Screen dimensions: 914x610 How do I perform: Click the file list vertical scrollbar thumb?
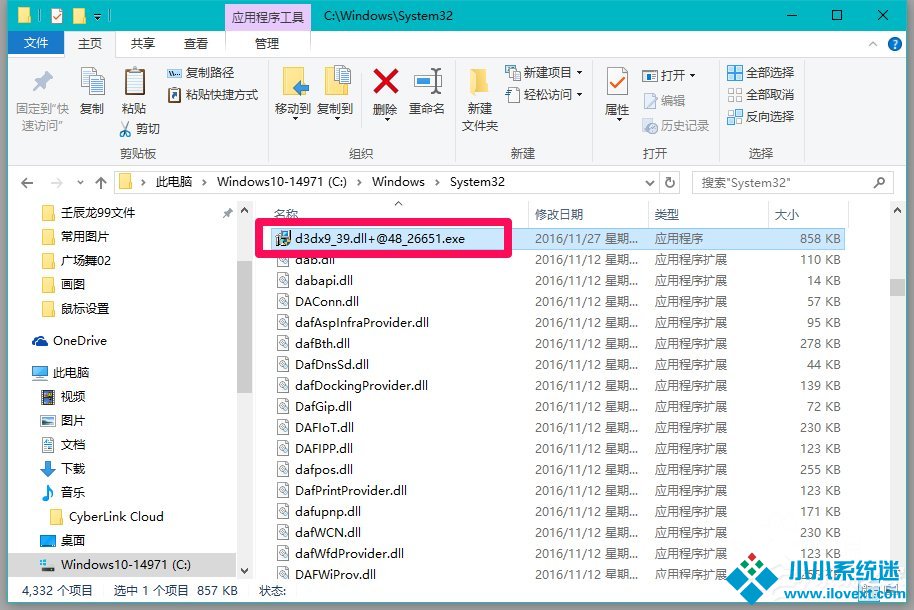click(x=897, y=288)
